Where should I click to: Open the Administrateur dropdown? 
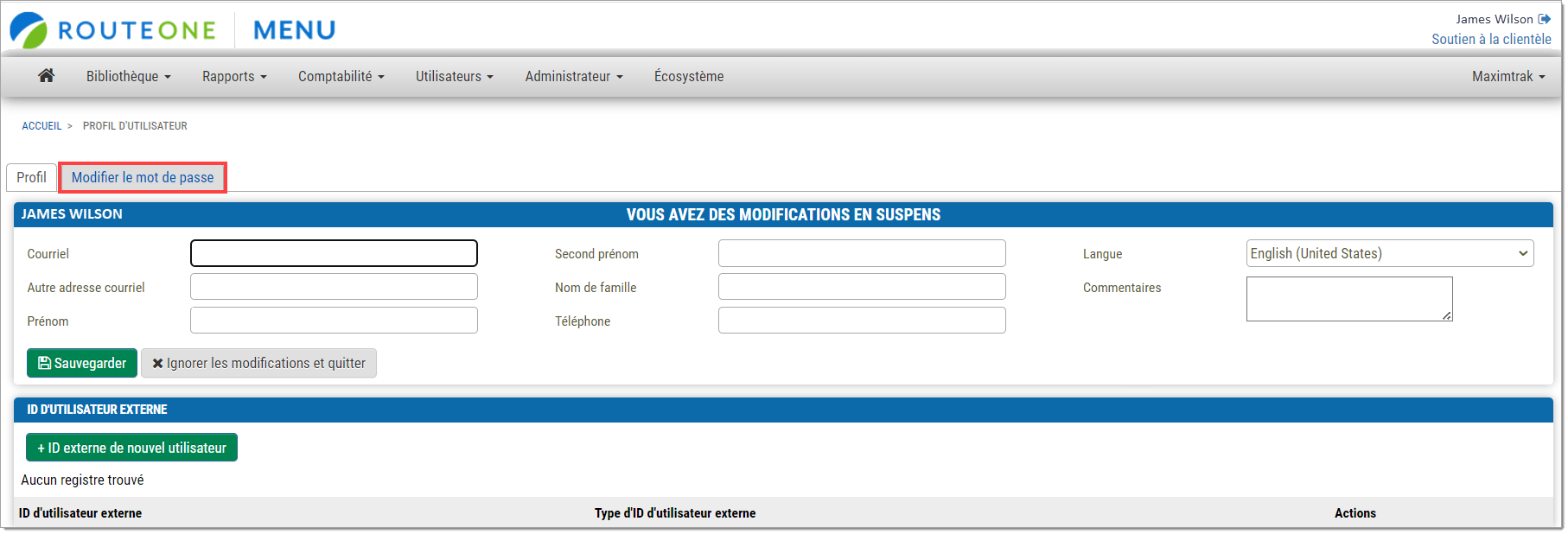(x=573, y=76)
